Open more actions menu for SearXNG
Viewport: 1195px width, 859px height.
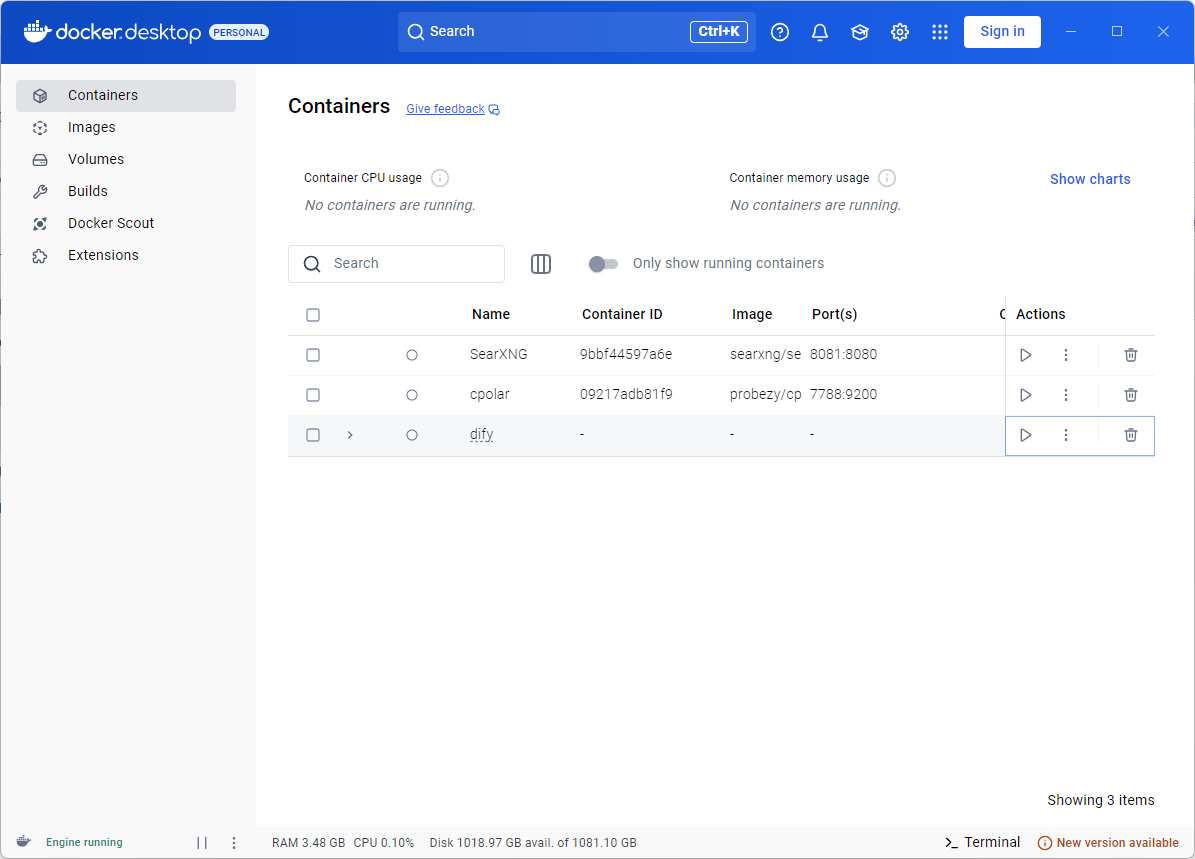[1065, 355]
